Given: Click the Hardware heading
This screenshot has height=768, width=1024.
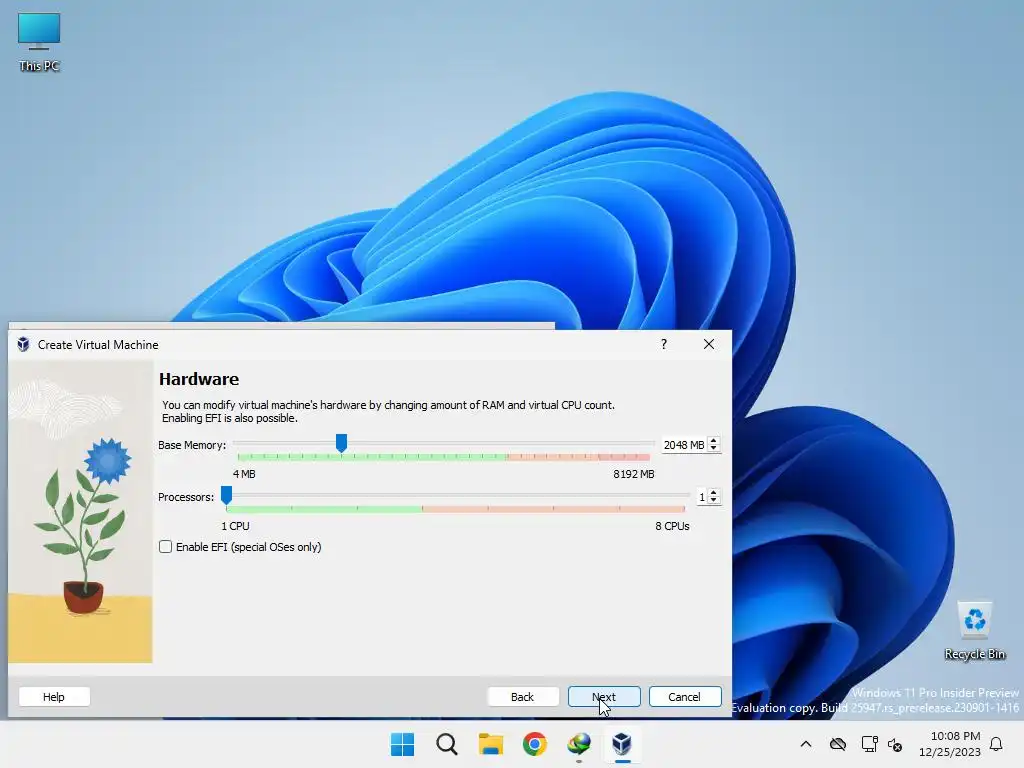Looking at the screenshot, I should coord(199,379).
